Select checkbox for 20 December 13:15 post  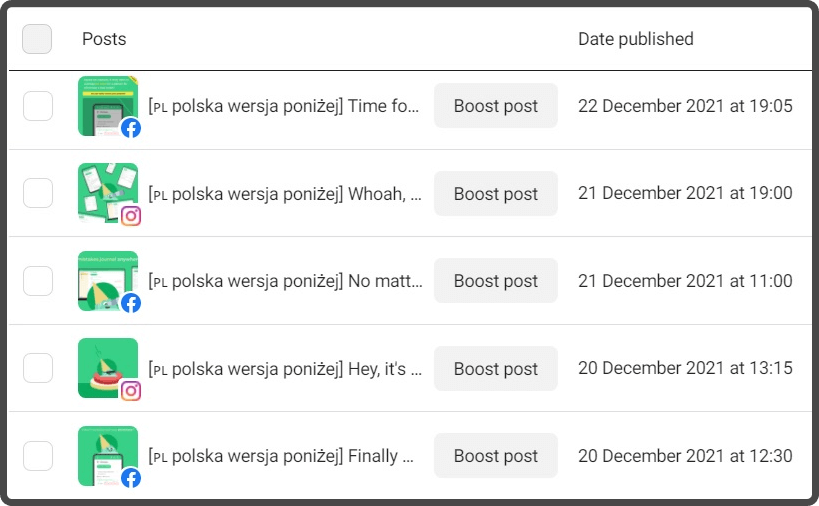pos(38,368)
